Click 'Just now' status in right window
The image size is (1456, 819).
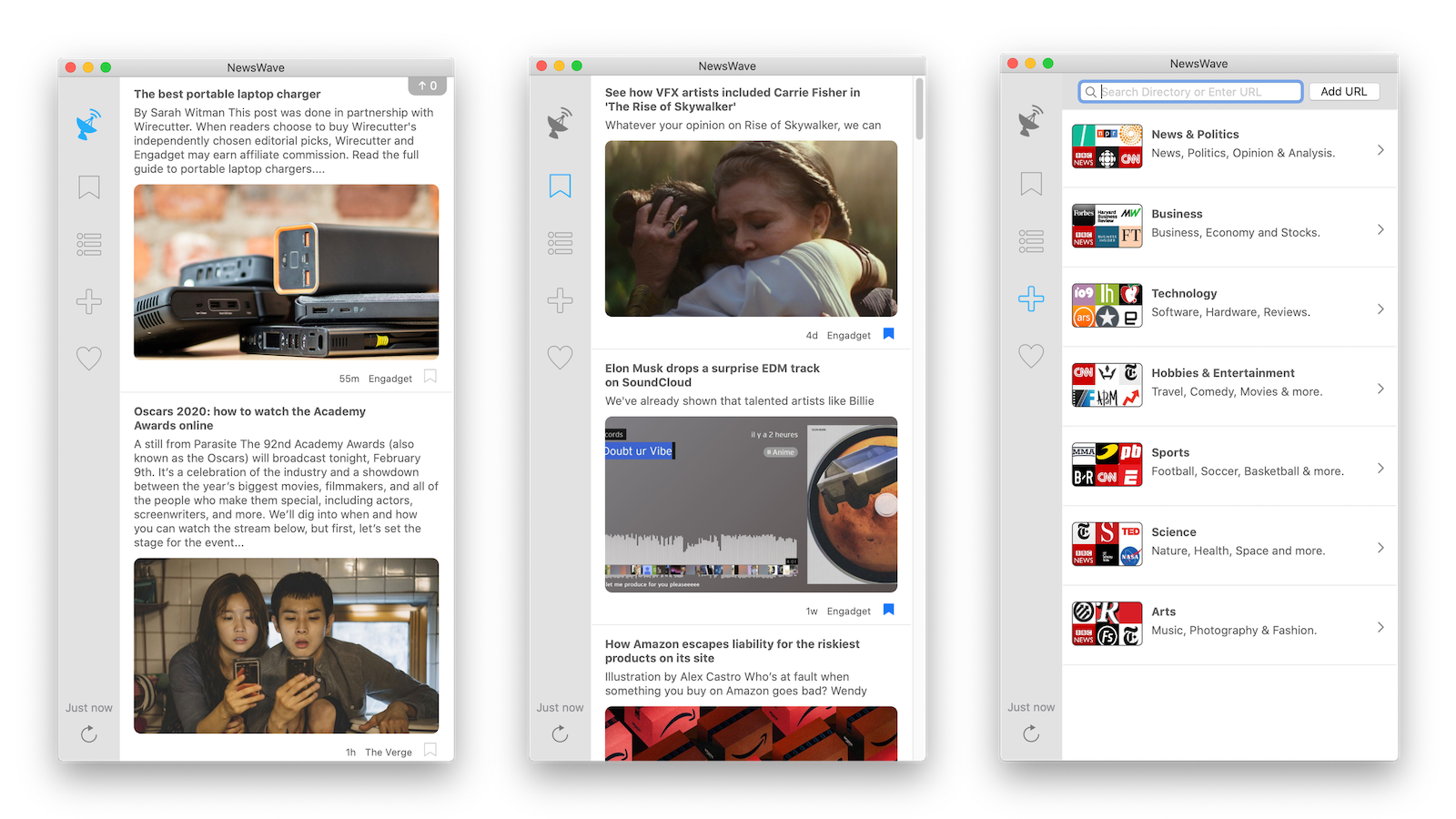pos(1031,707)
